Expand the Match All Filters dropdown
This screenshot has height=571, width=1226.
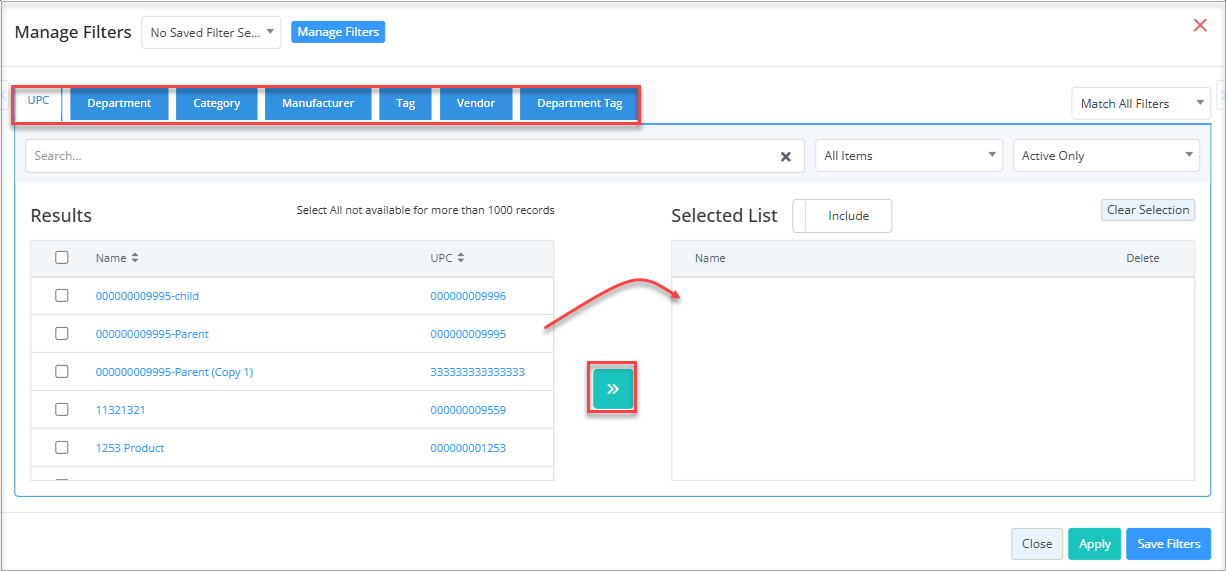coord(1140,104)
